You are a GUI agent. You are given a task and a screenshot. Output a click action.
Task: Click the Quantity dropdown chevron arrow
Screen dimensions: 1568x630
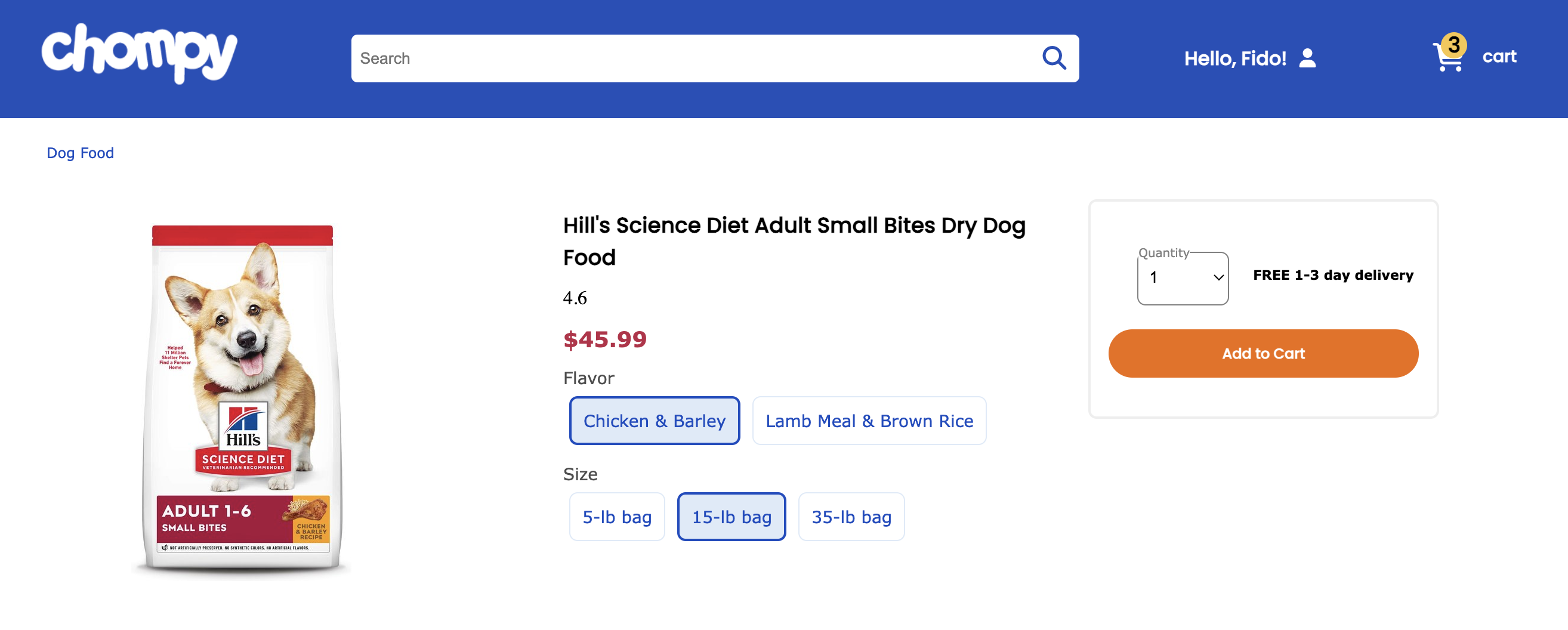(1218, 278)
